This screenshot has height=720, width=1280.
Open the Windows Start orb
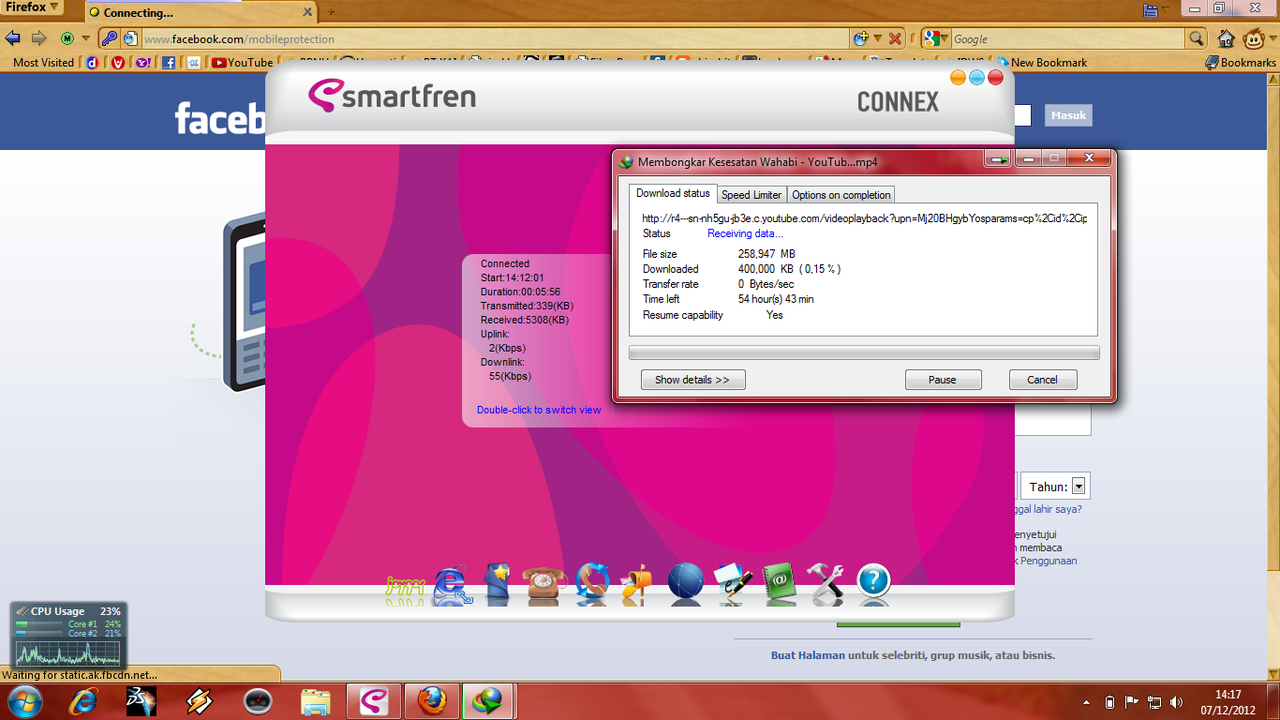tap(25, 701)
